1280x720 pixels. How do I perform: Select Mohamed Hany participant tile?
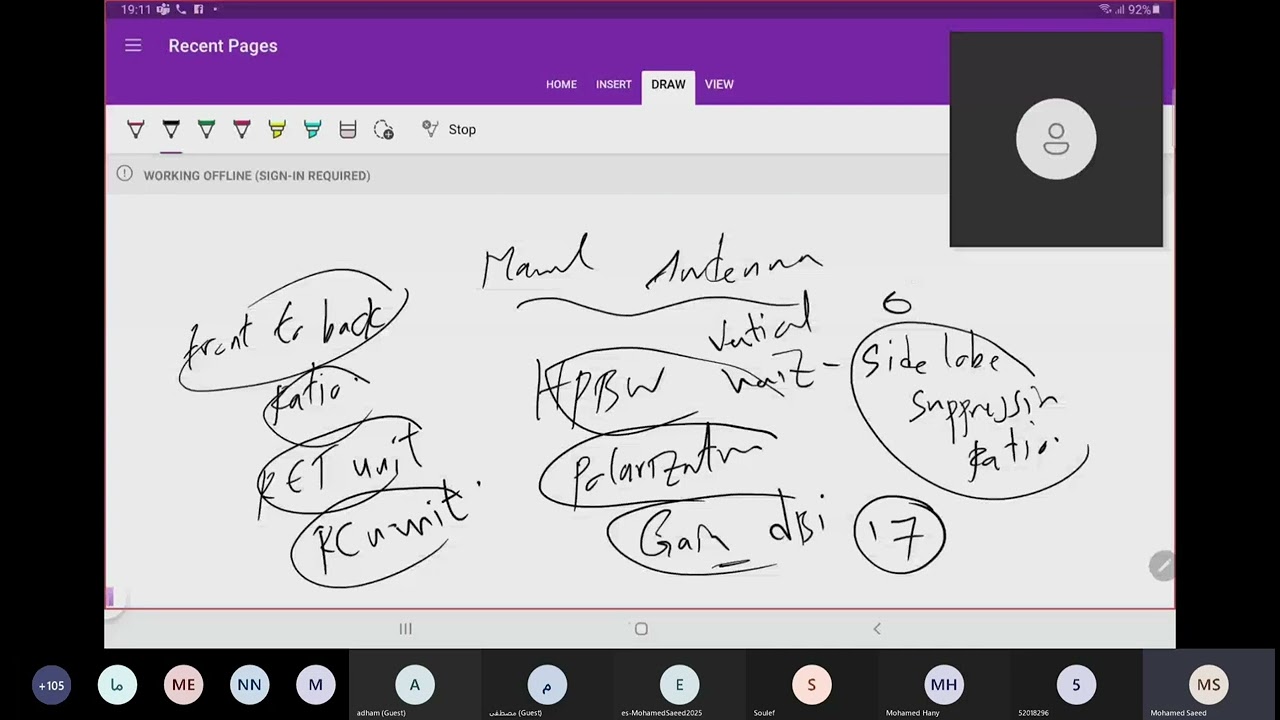click(944, 685)
